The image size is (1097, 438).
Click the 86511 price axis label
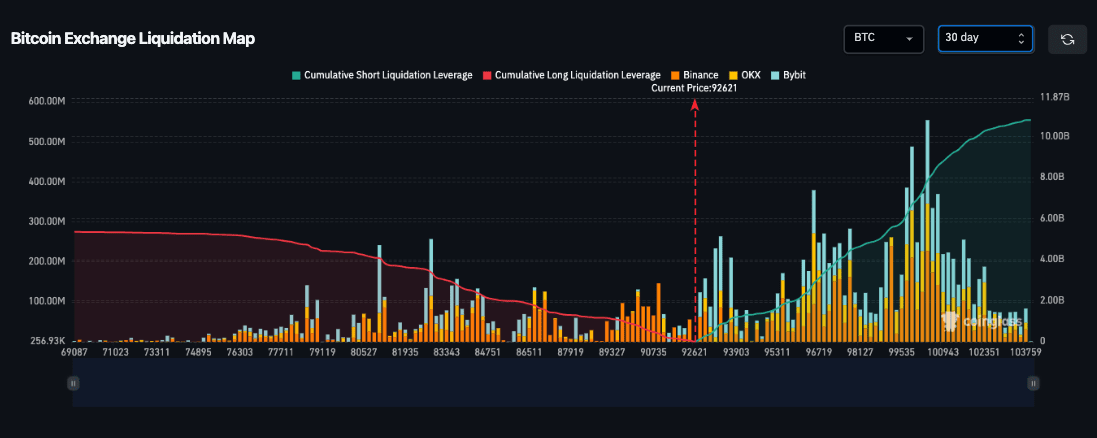tap(529, 353)
